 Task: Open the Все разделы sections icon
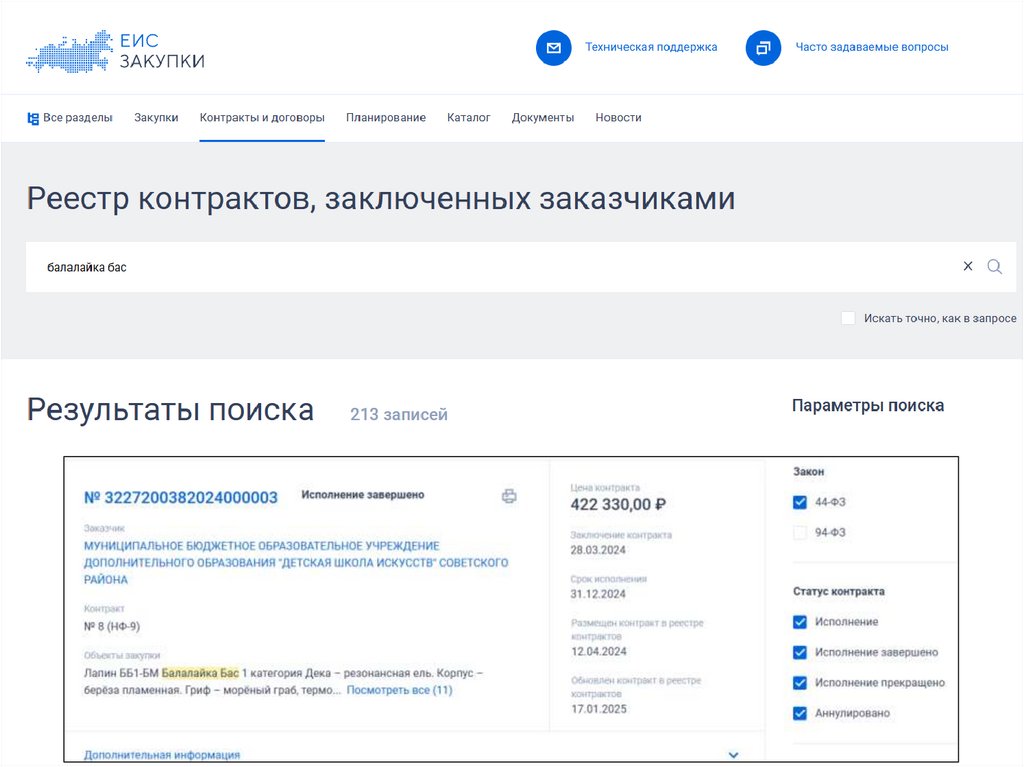(x=33, y=118)
